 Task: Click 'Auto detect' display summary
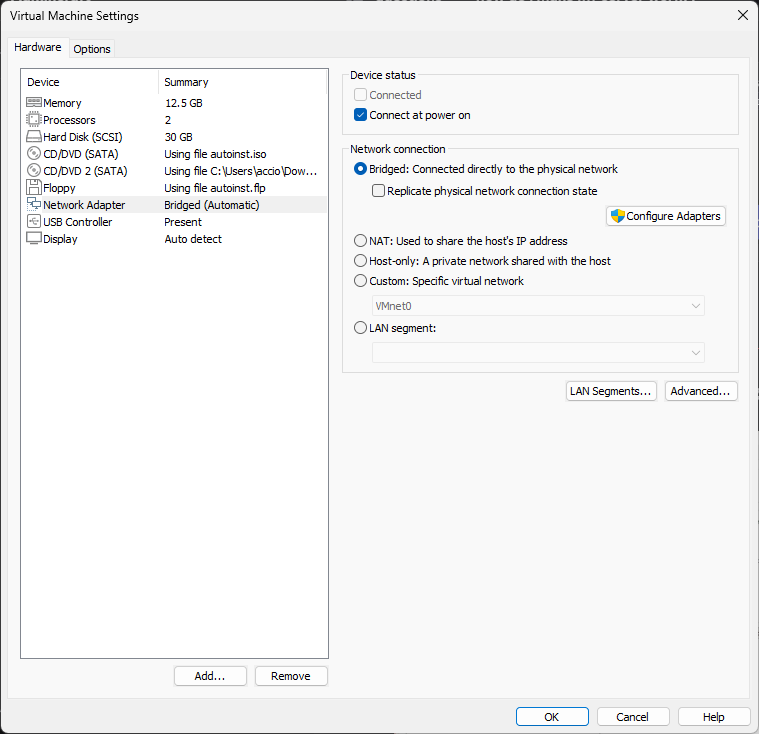193,239
